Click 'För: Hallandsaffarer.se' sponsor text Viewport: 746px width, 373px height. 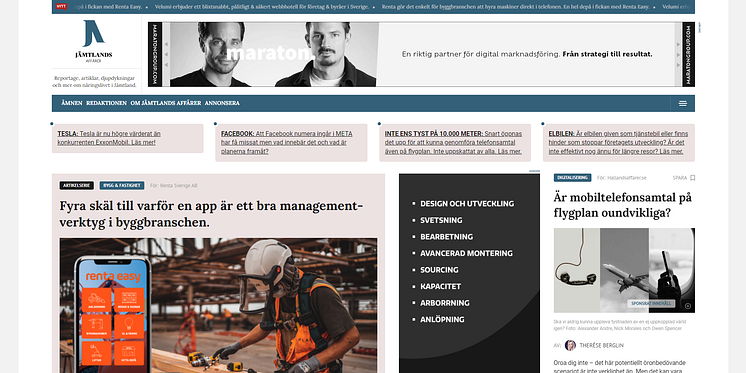622,178
